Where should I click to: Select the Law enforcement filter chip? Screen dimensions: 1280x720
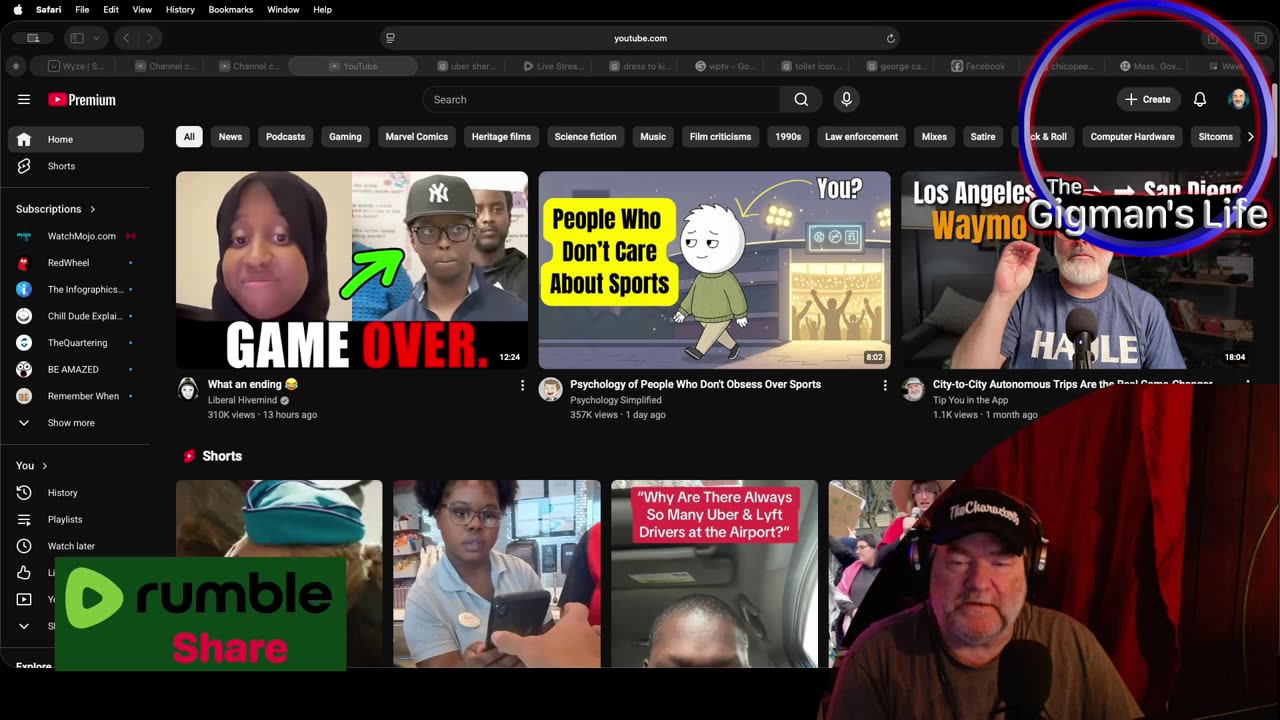861,137
